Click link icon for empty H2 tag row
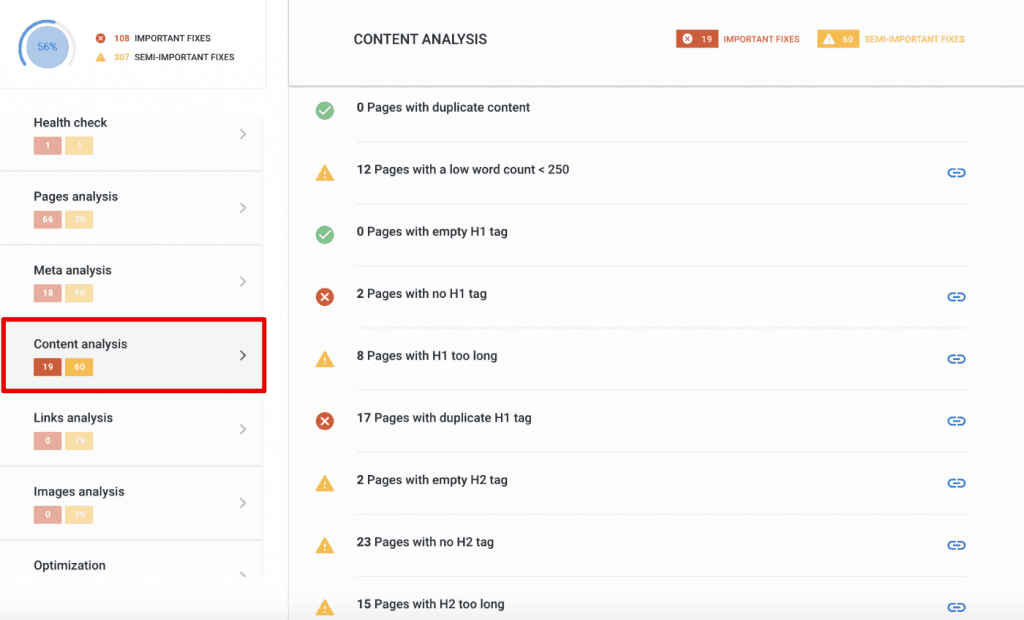The width and height of the screenshot is (1024, 620). [956, 483]
